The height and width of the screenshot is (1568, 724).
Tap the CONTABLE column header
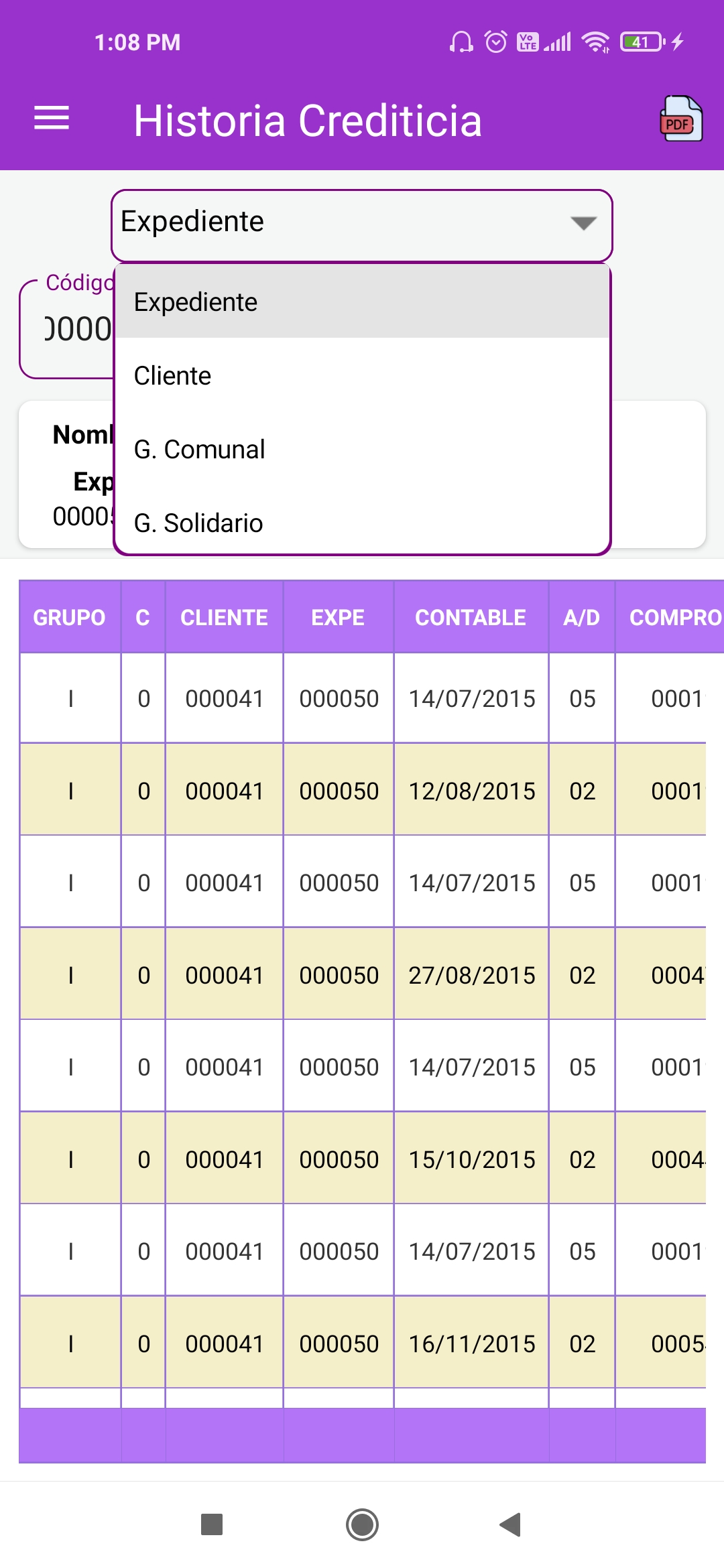click(471, 617)
